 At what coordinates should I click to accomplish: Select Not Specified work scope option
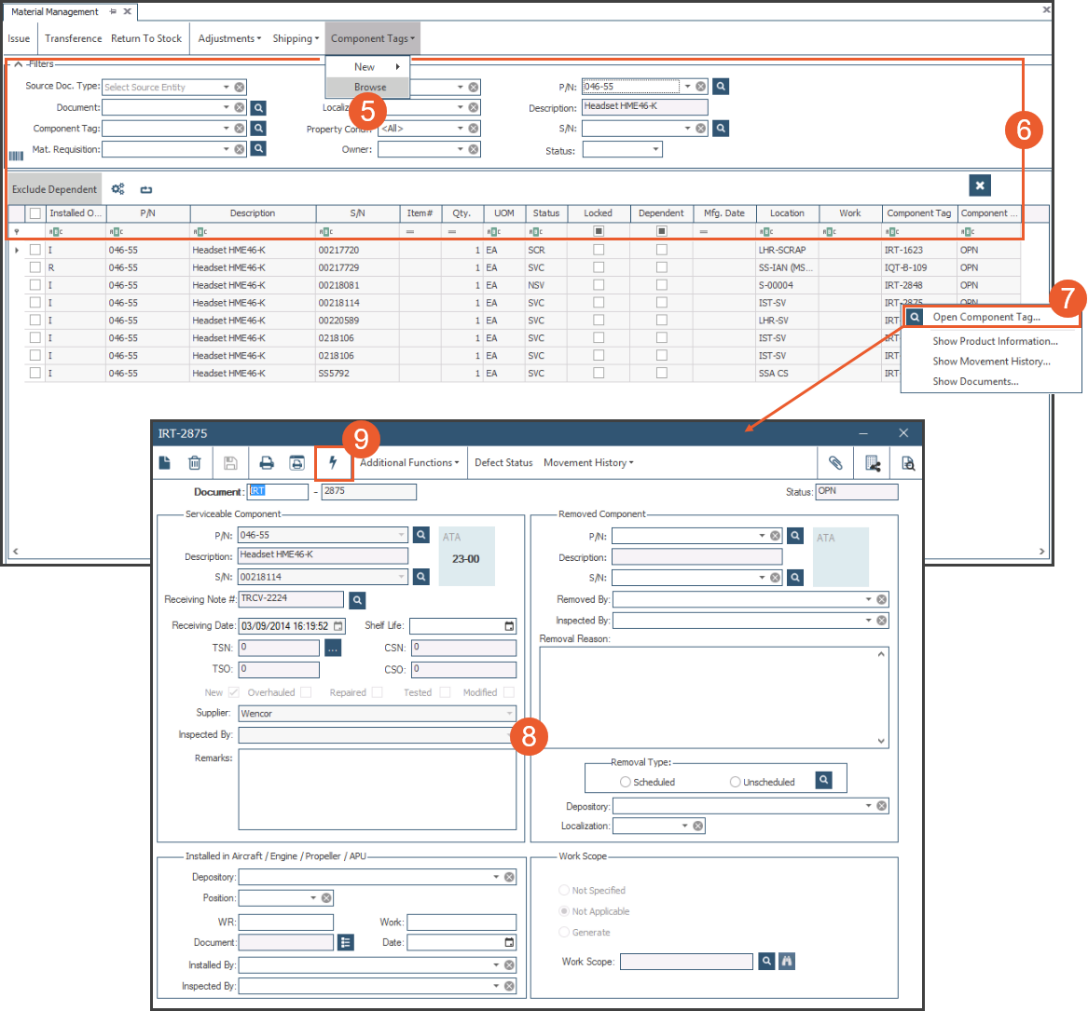tap(564, 890)
